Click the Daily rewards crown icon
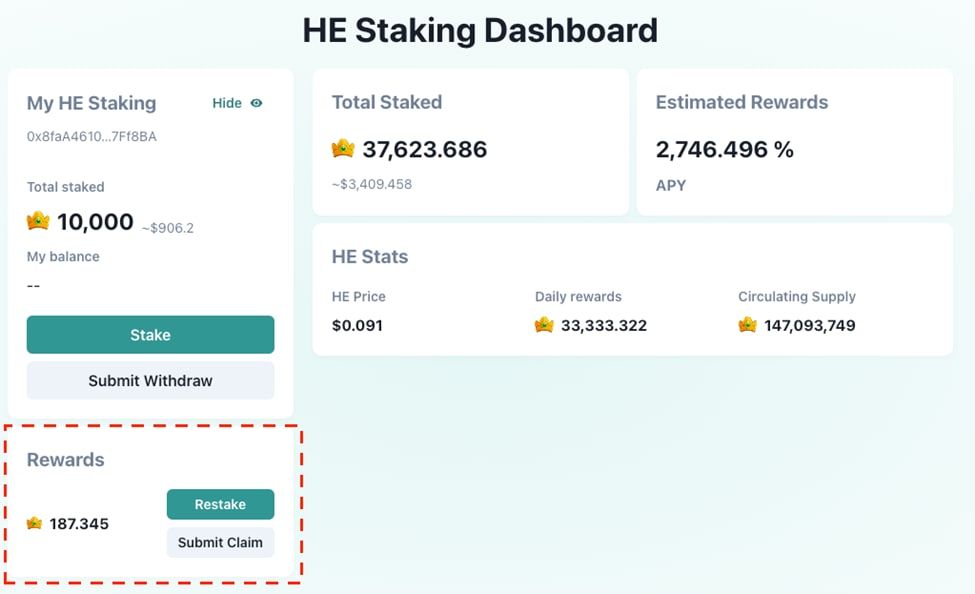 [544, 325]
